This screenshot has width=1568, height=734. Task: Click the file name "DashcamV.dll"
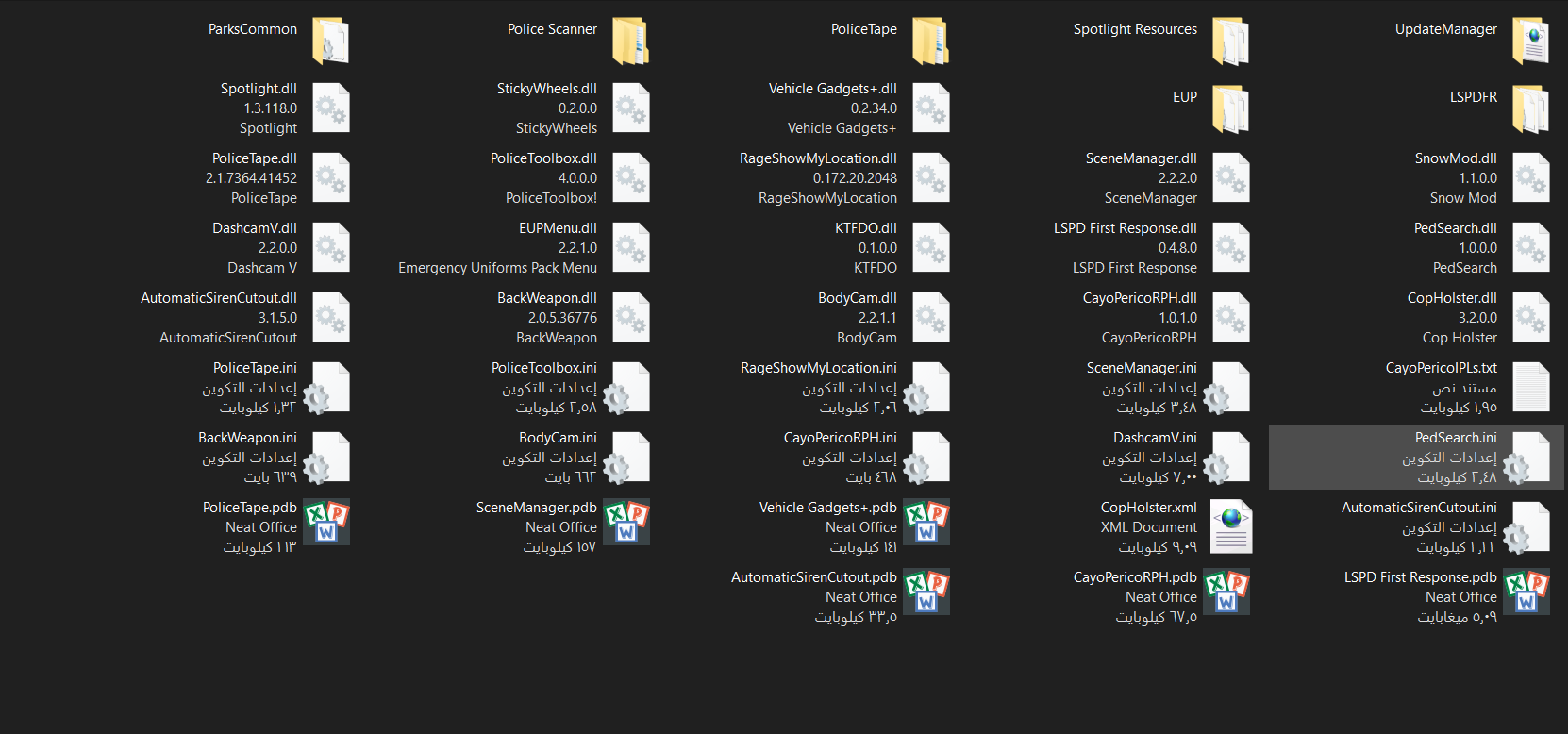pos(255,228)
